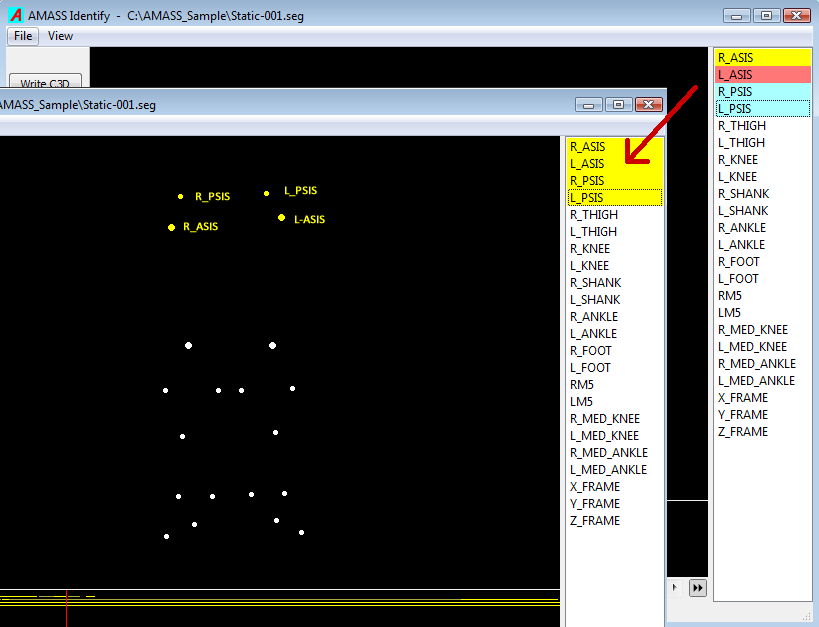This screenshot has height=627, width=819.
Task: Select LM5 in the front window list
Action: pos(615,401)
